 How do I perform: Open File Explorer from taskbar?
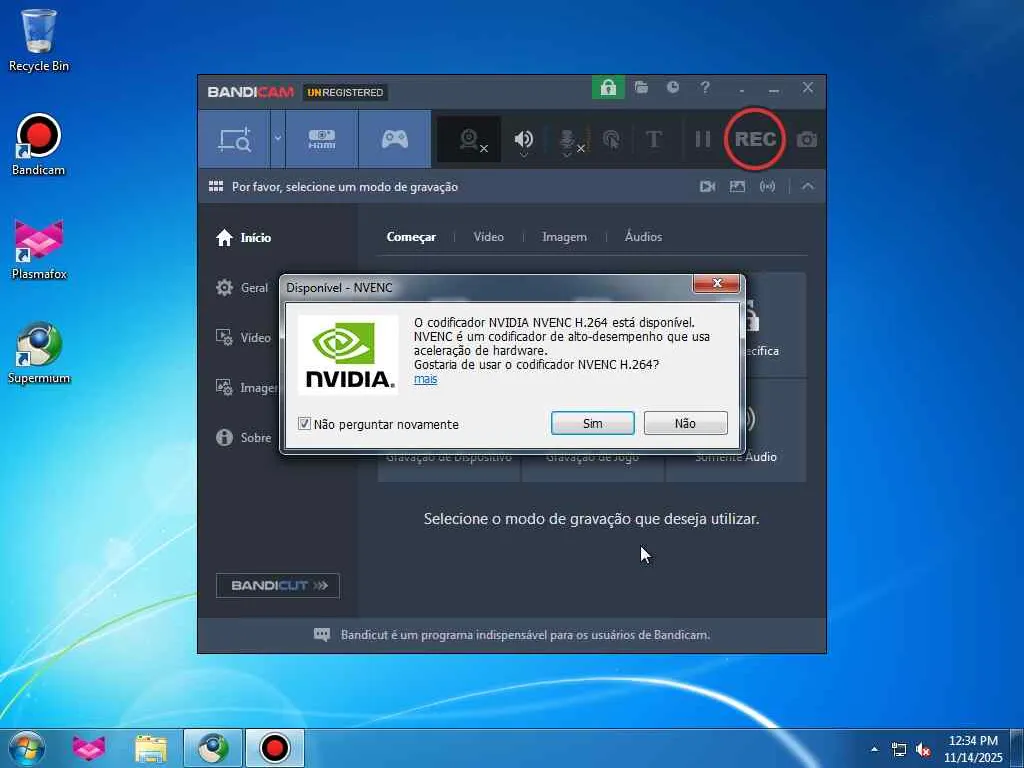(151, 748)
